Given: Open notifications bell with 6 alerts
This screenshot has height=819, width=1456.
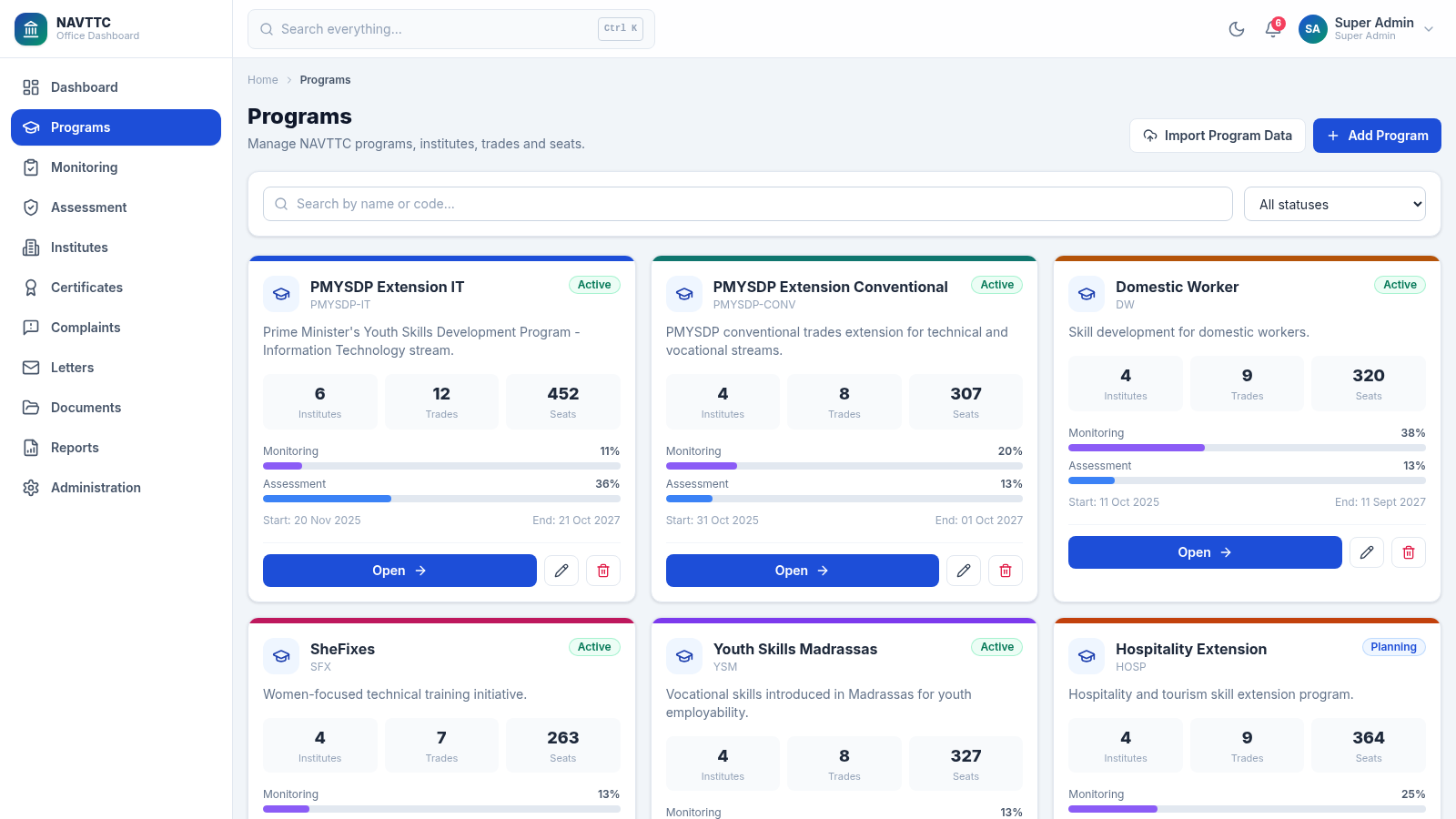Looking at the screenshot, I should pos(1273,29).
